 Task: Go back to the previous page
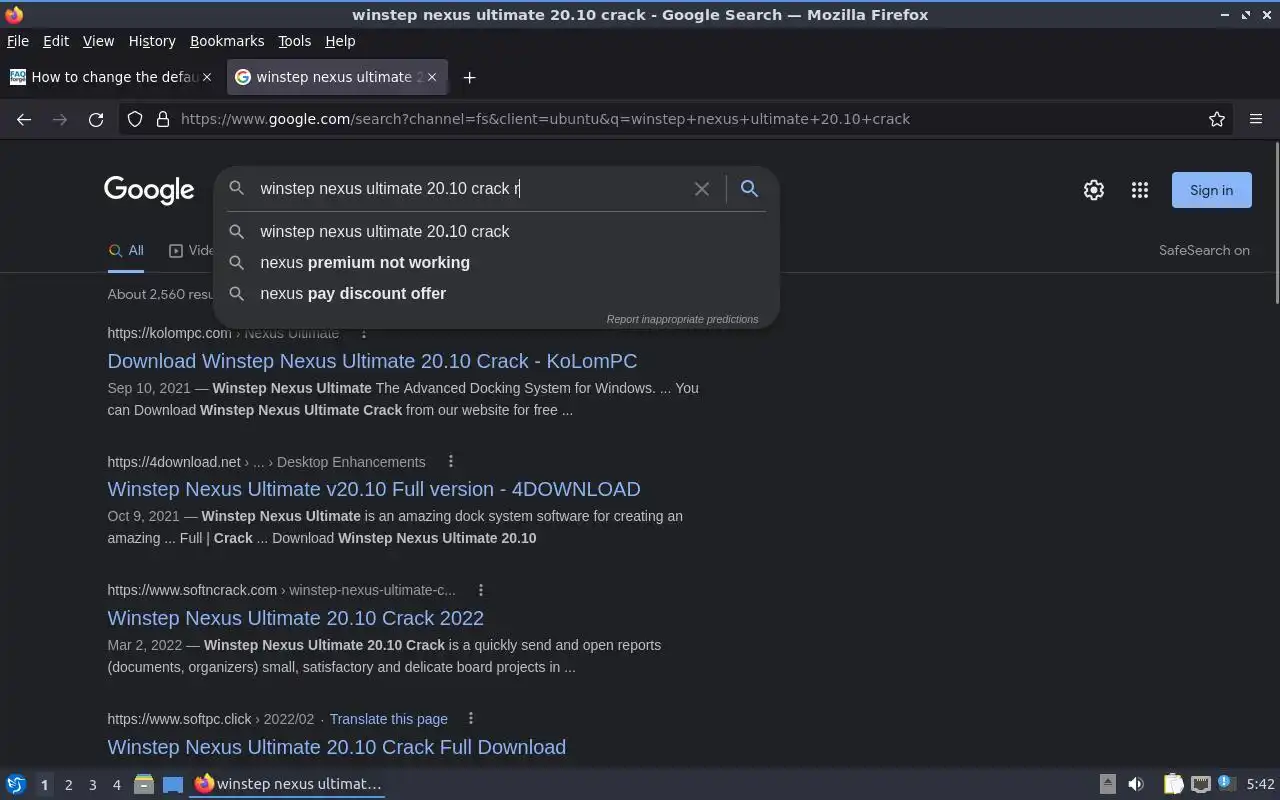tap(24, 119)
